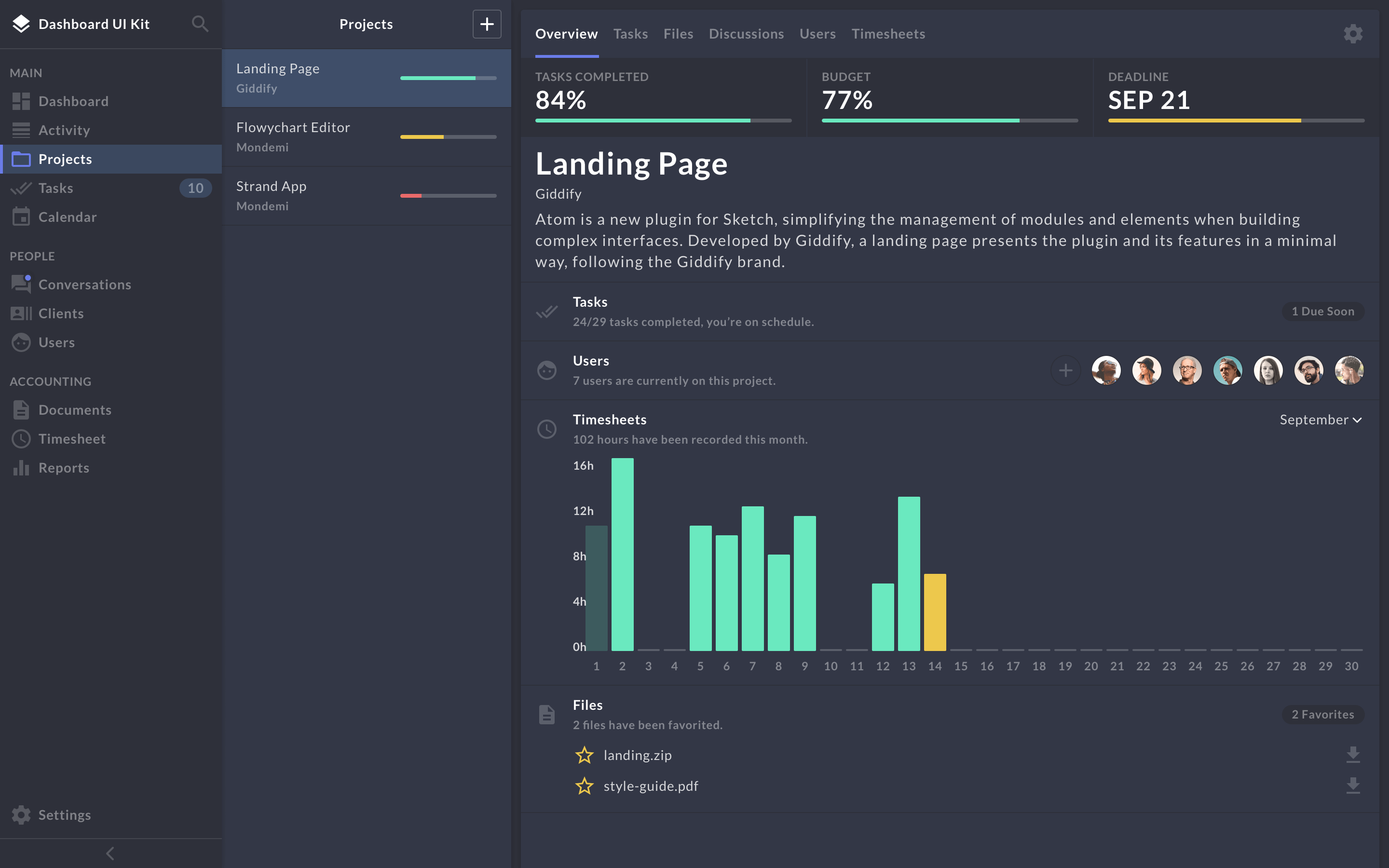Create a new project with the plus button
Viewport: 1389px width, 868px height.
[x=486, y=24]
